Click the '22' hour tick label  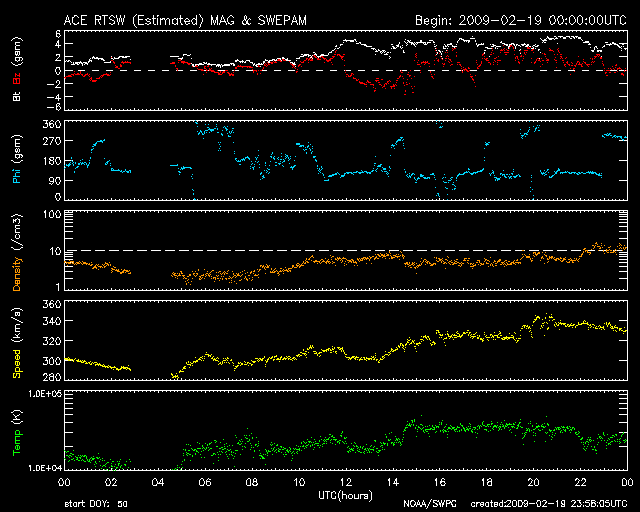tap(580, 483)
